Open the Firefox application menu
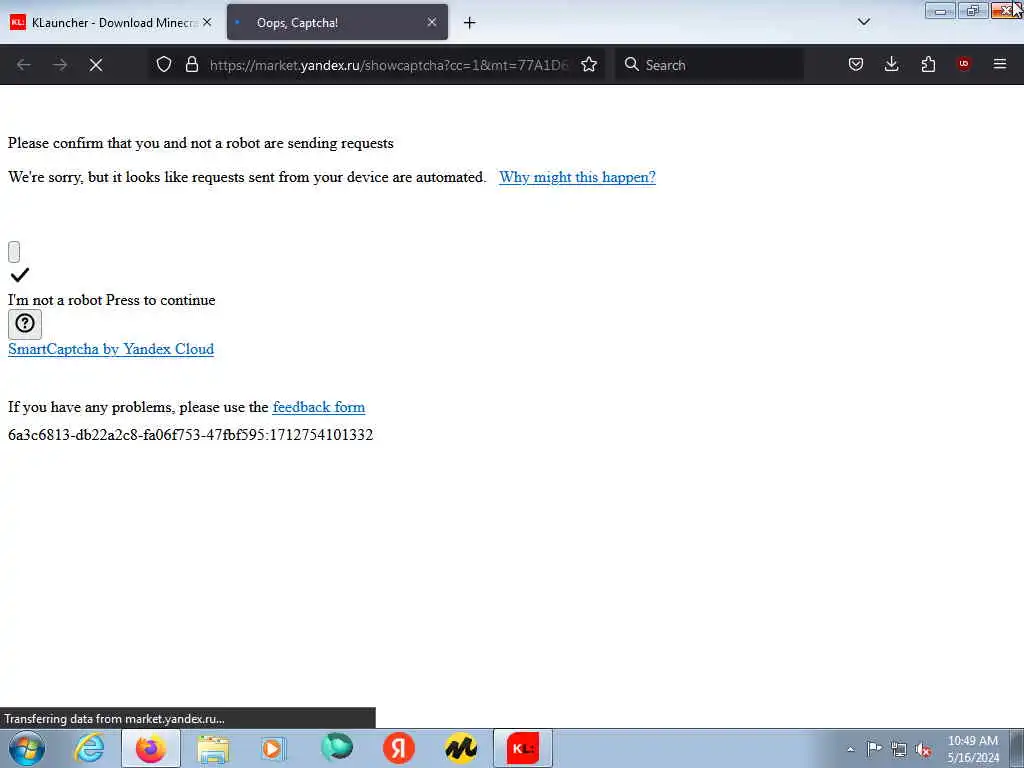The width and height of the screenshot is (1024, 768). point(1000,64)
